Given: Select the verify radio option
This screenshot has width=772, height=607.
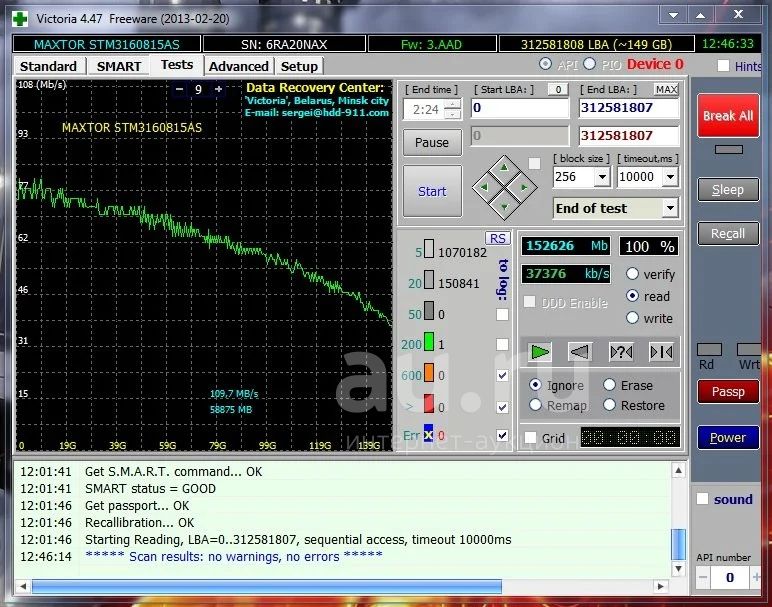Looking at the screenshot, I should pos(633,274).
